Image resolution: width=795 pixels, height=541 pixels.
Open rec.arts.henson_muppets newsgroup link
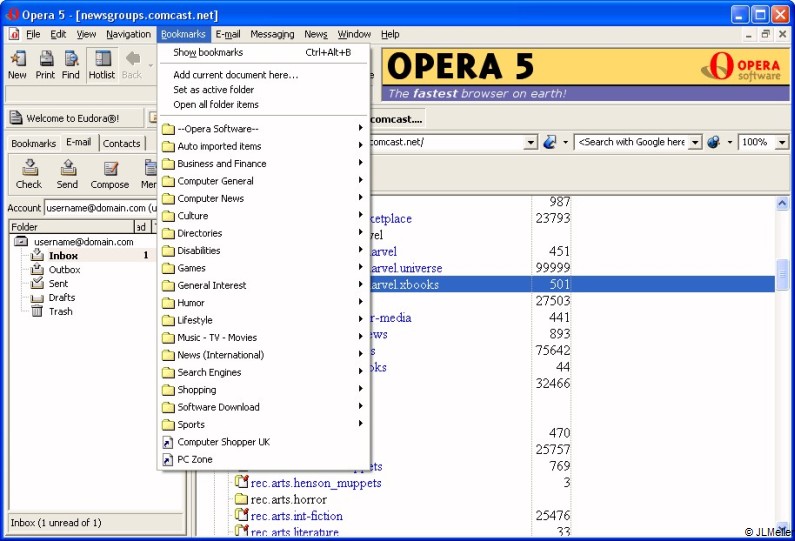coord(315,483)
